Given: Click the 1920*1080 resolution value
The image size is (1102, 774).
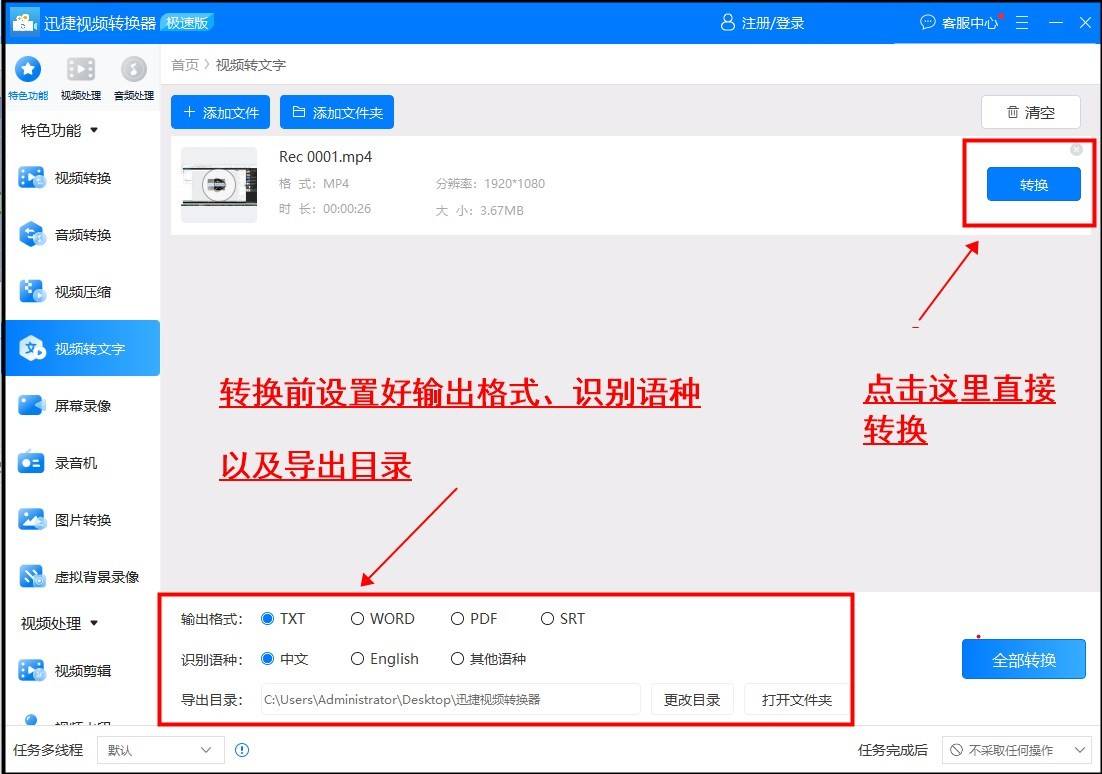Looking at the screenshot, I should 514,183.
